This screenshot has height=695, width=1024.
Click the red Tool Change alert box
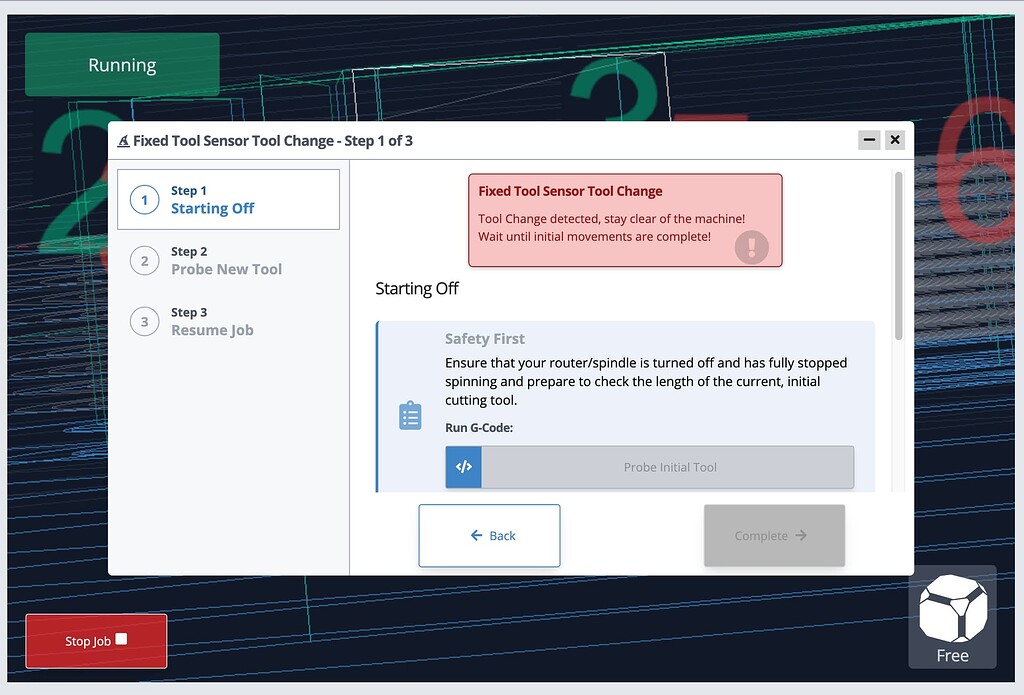[625, 220]
